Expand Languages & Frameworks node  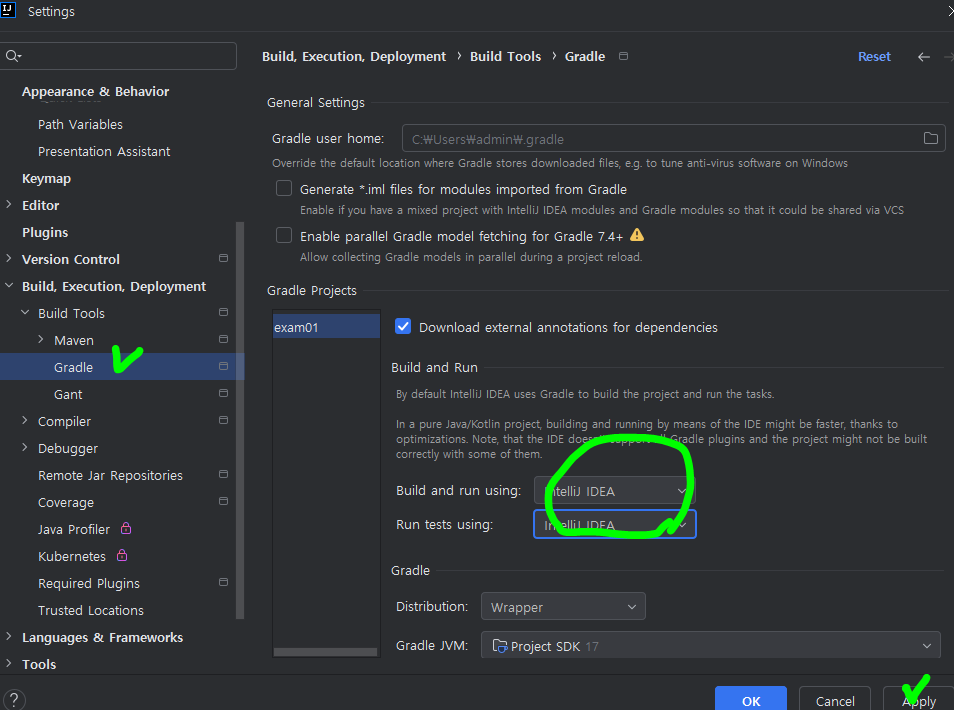[x=9, y=636]
